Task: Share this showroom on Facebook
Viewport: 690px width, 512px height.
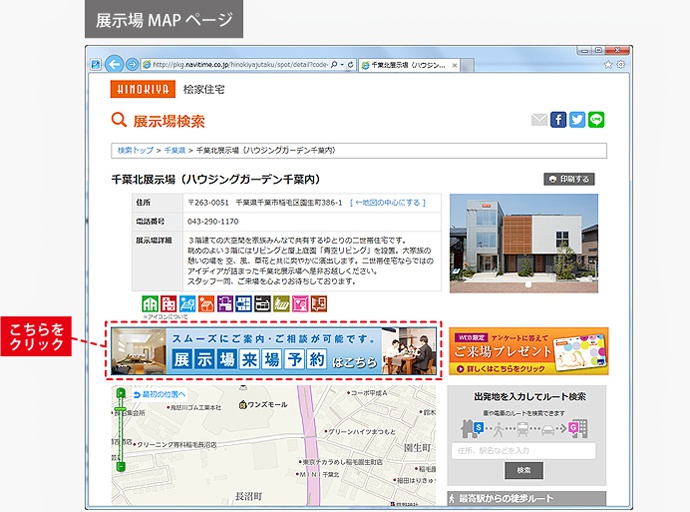Action: click(x=558, y=120)
